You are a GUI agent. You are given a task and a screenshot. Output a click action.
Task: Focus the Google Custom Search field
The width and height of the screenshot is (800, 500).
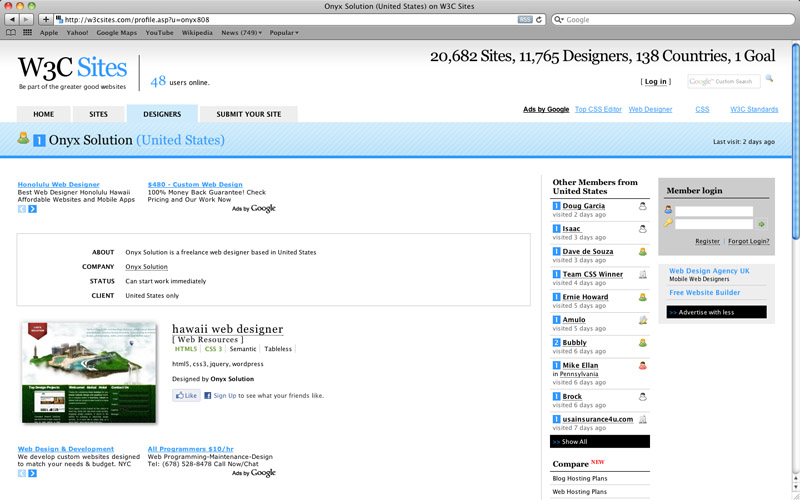pyautogui.click(x=723, y=82)
